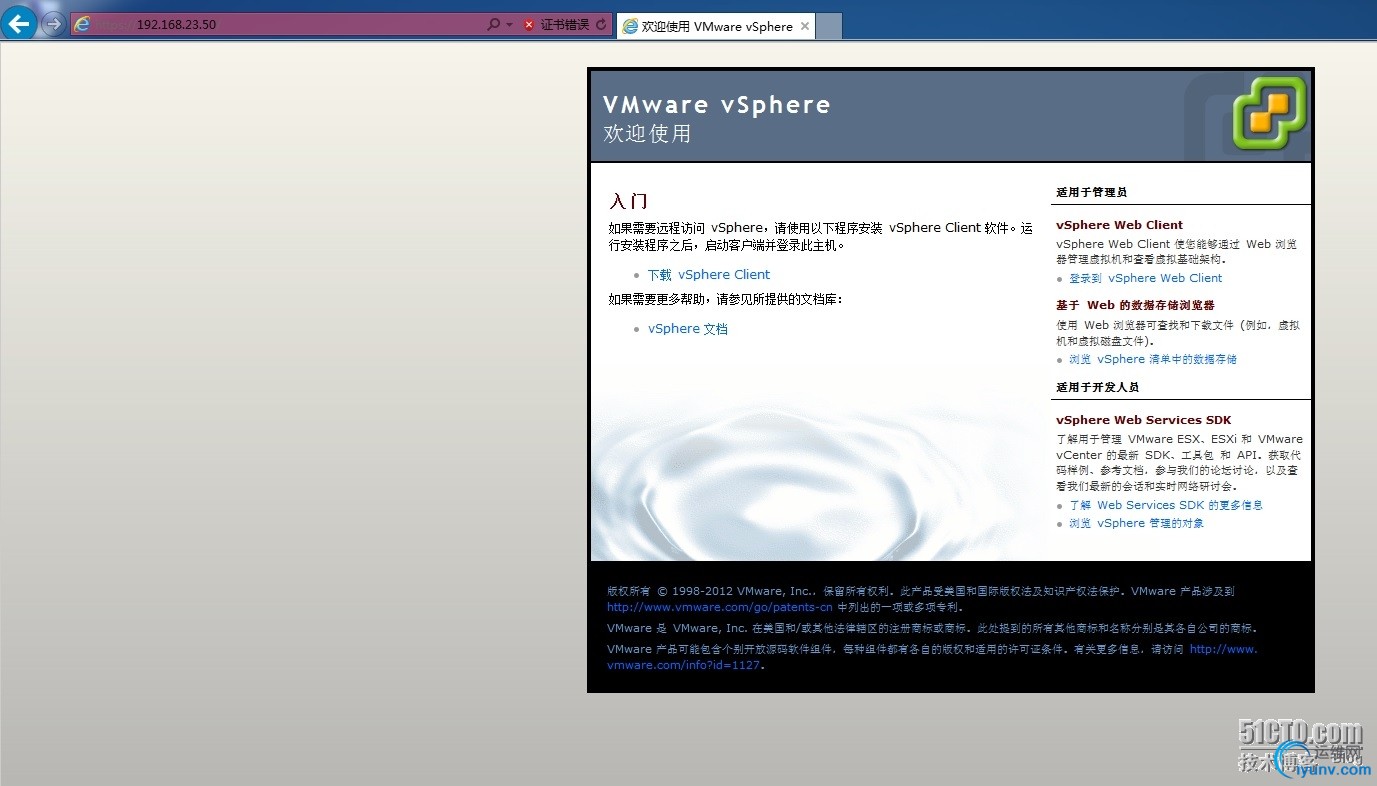Click the 适用于开发人员 section label
This screenshot has height=786, width=1377.
pyautogui.click(x=1098, y=388)
